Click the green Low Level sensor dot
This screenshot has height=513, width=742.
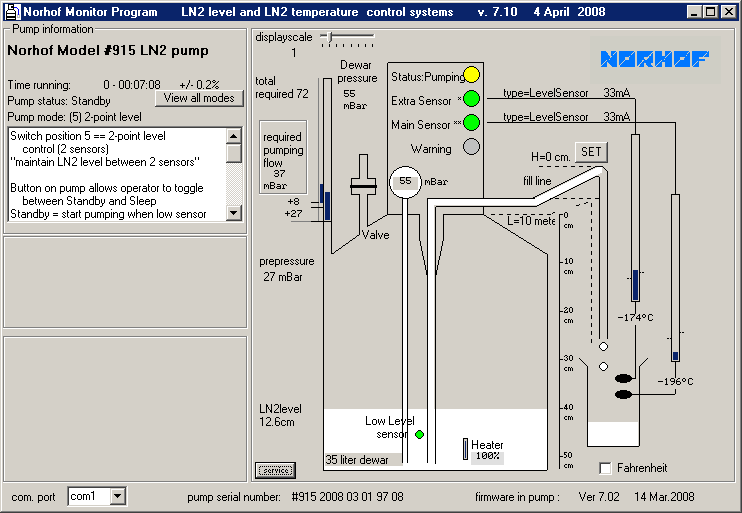tap(419, 434)
